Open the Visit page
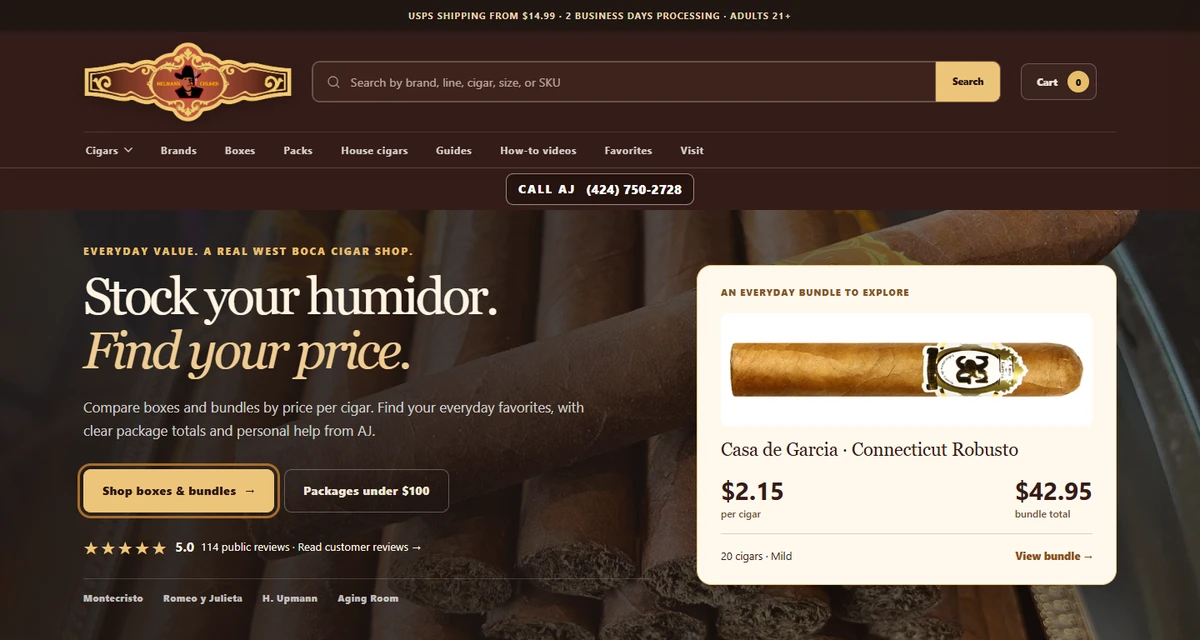 (692, 151)
